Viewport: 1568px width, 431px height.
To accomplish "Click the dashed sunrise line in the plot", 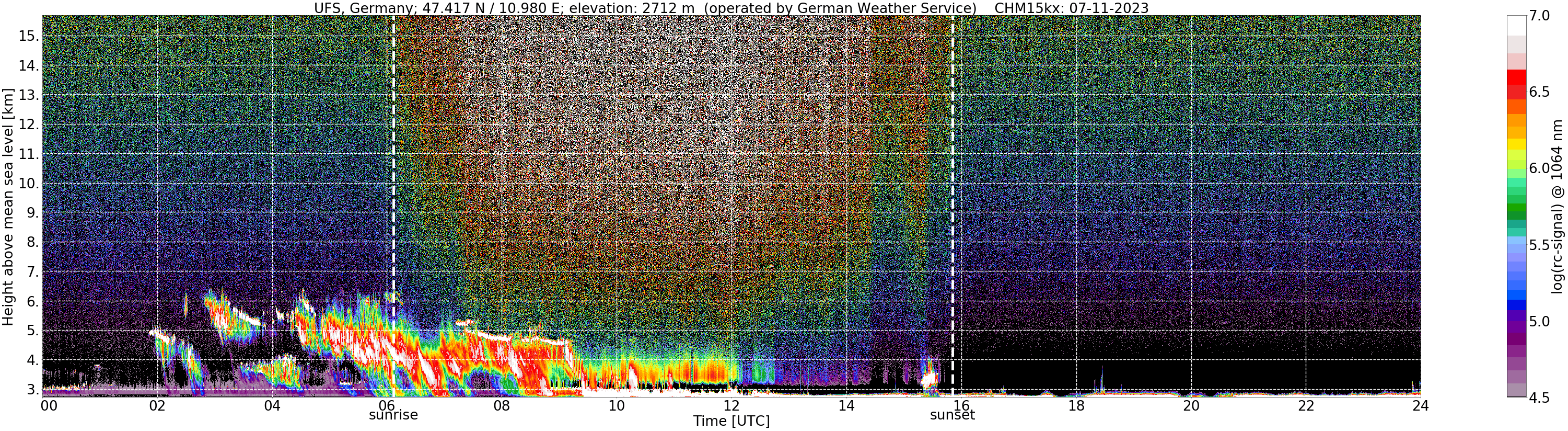I will click(393, 206).
